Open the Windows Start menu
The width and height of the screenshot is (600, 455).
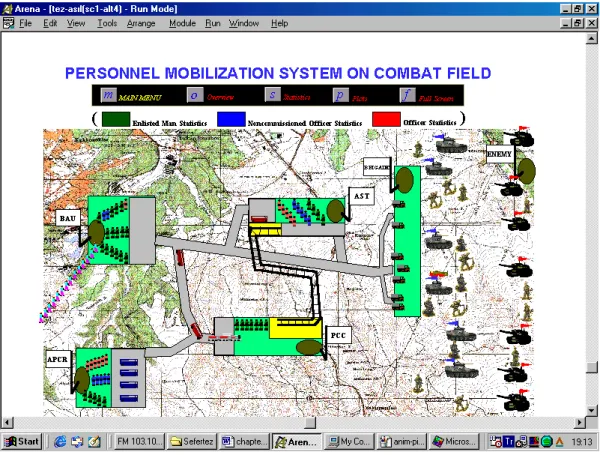click(22, 442)
